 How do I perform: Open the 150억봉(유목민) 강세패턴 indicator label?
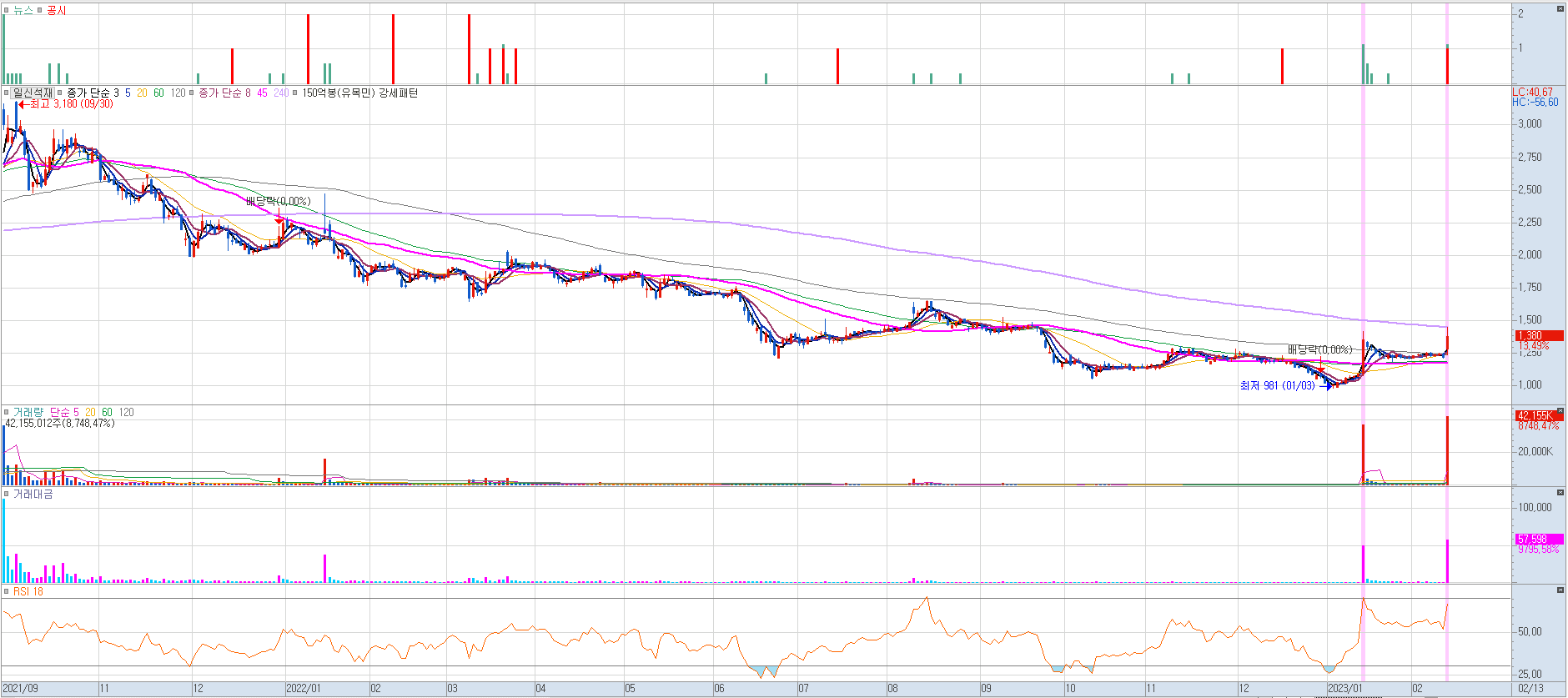[x=359, y=93]
